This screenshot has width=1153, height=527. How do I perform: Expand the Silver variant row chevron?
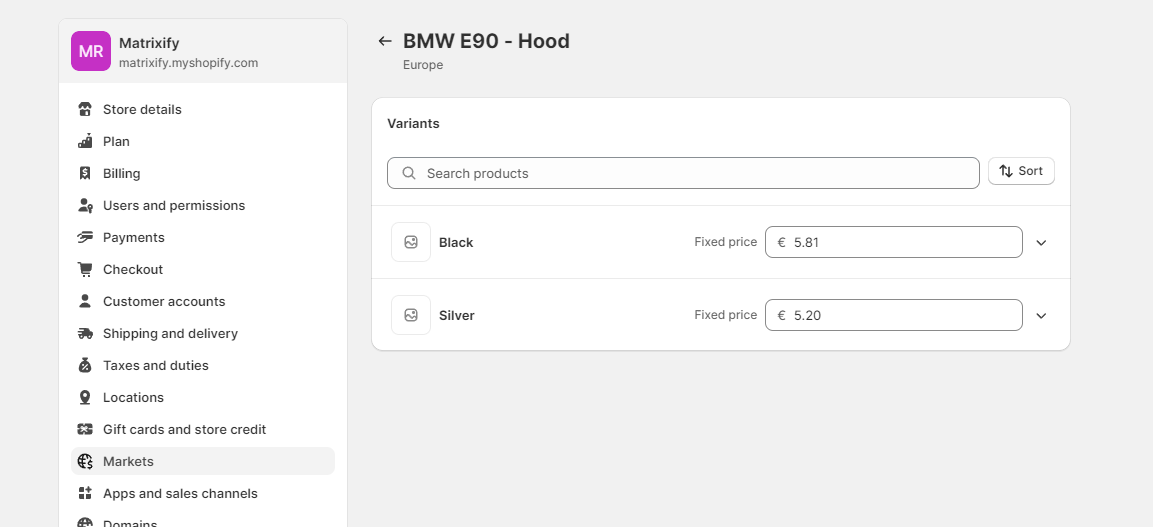point(1041,316)
